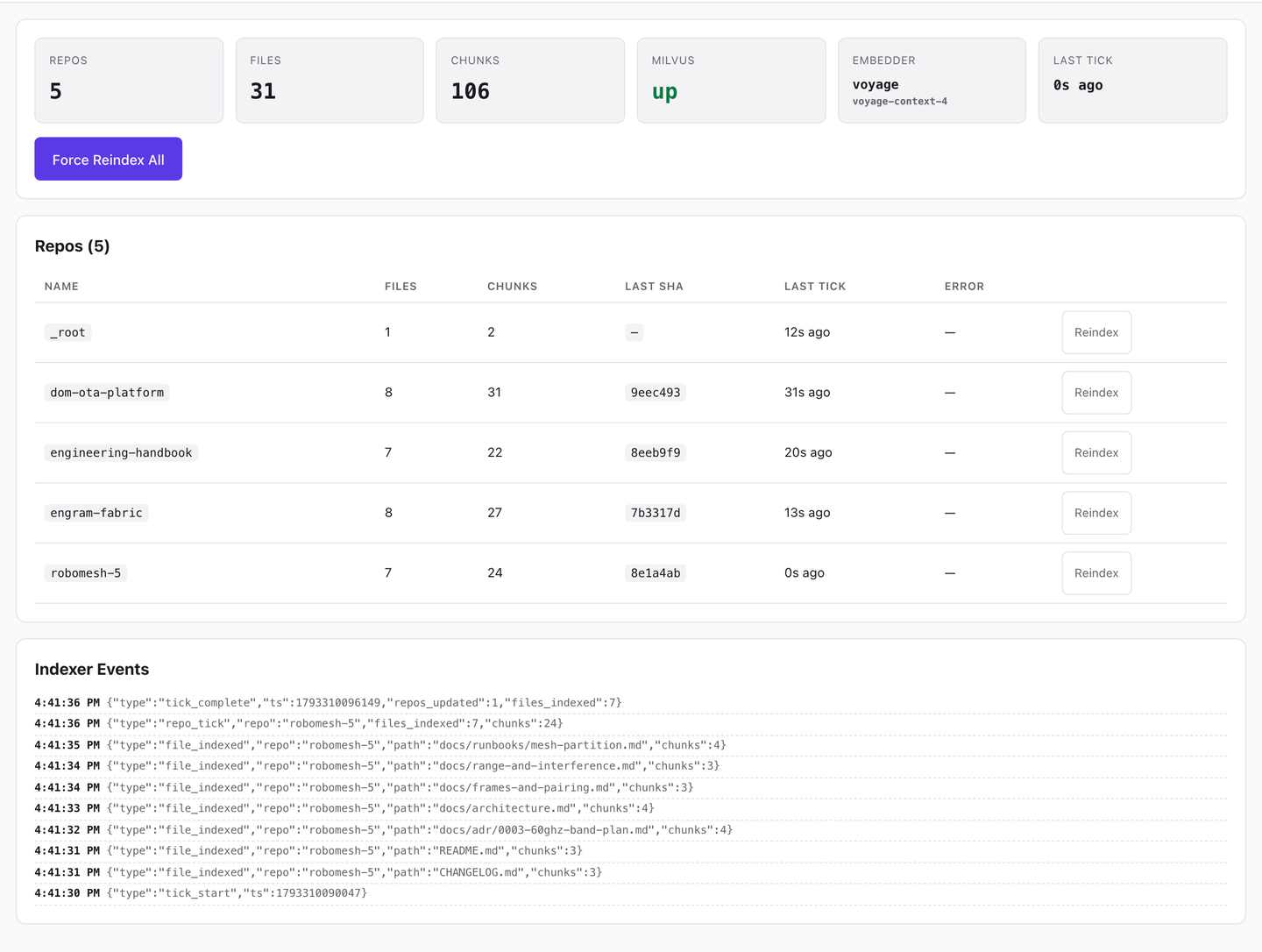This screenshot has width=1262, height=952.
Task: Select the dom-ota-platform repo name
Action: [x=107, y=393]
